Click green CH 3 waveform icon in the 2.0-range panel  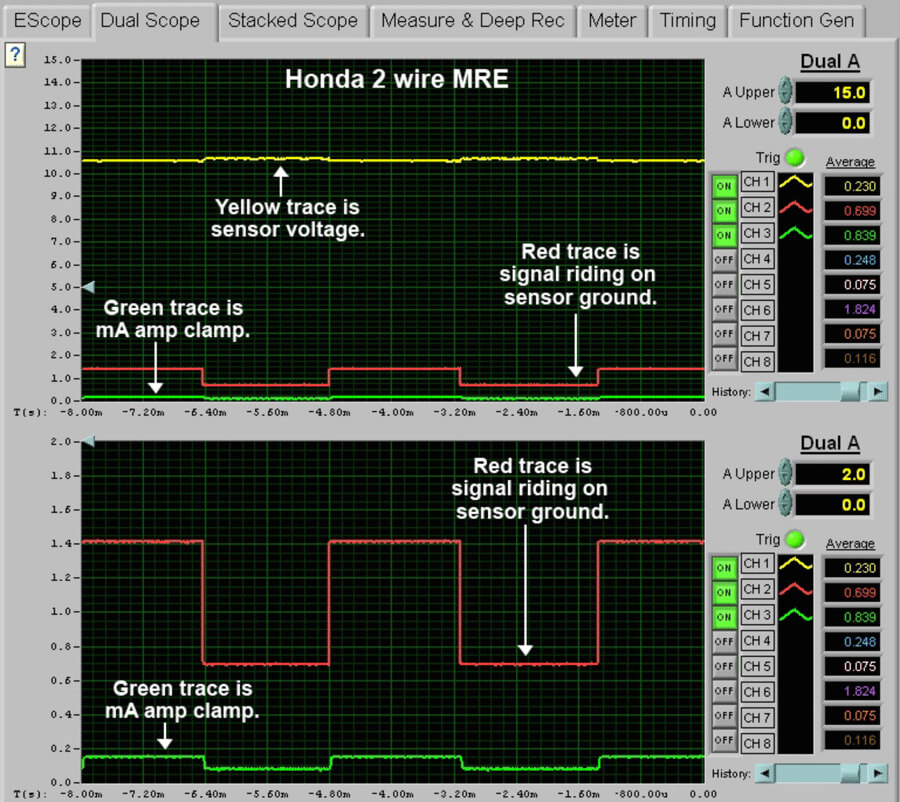[796, 614]
